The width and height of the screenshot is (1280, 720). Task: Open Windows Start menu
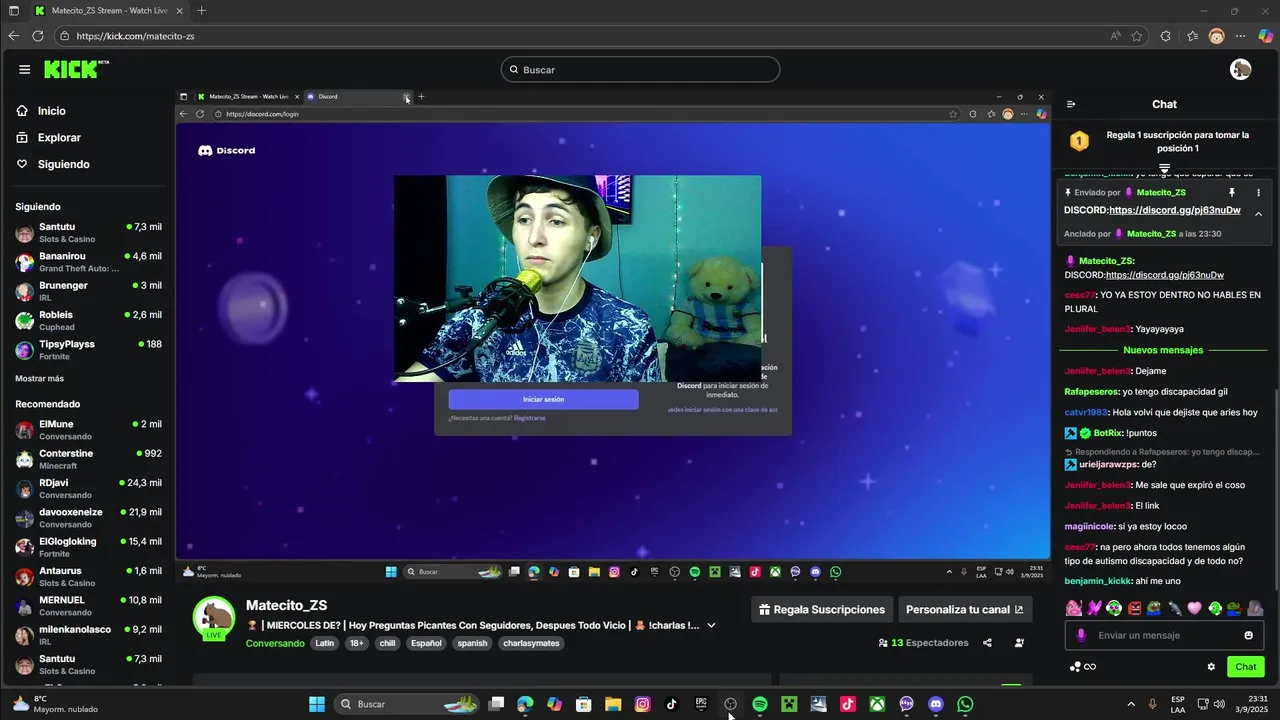click(x=317, y=704)
